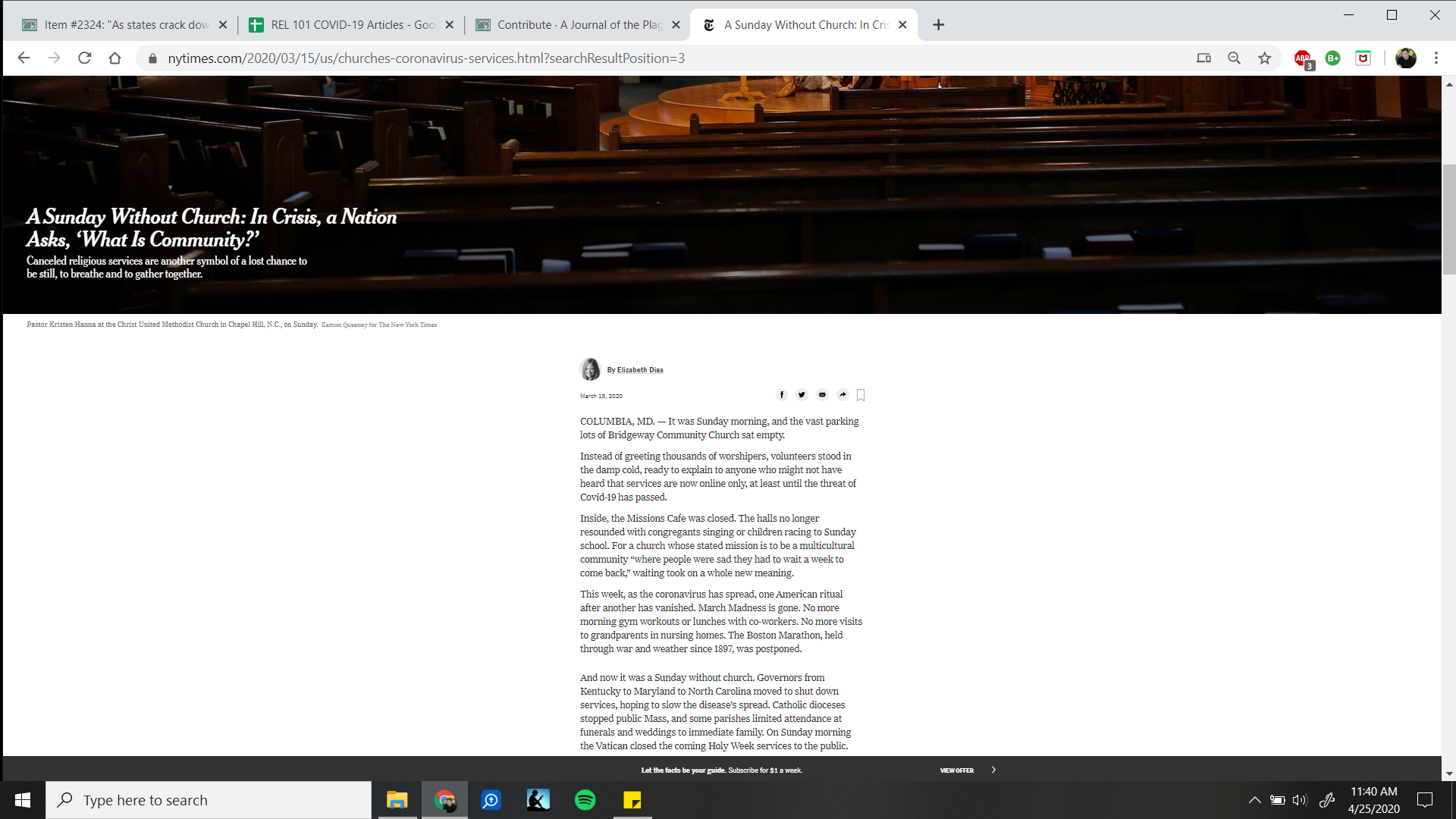
Task: Toggle the system volume speaker icon
Action: (1300, 800)
